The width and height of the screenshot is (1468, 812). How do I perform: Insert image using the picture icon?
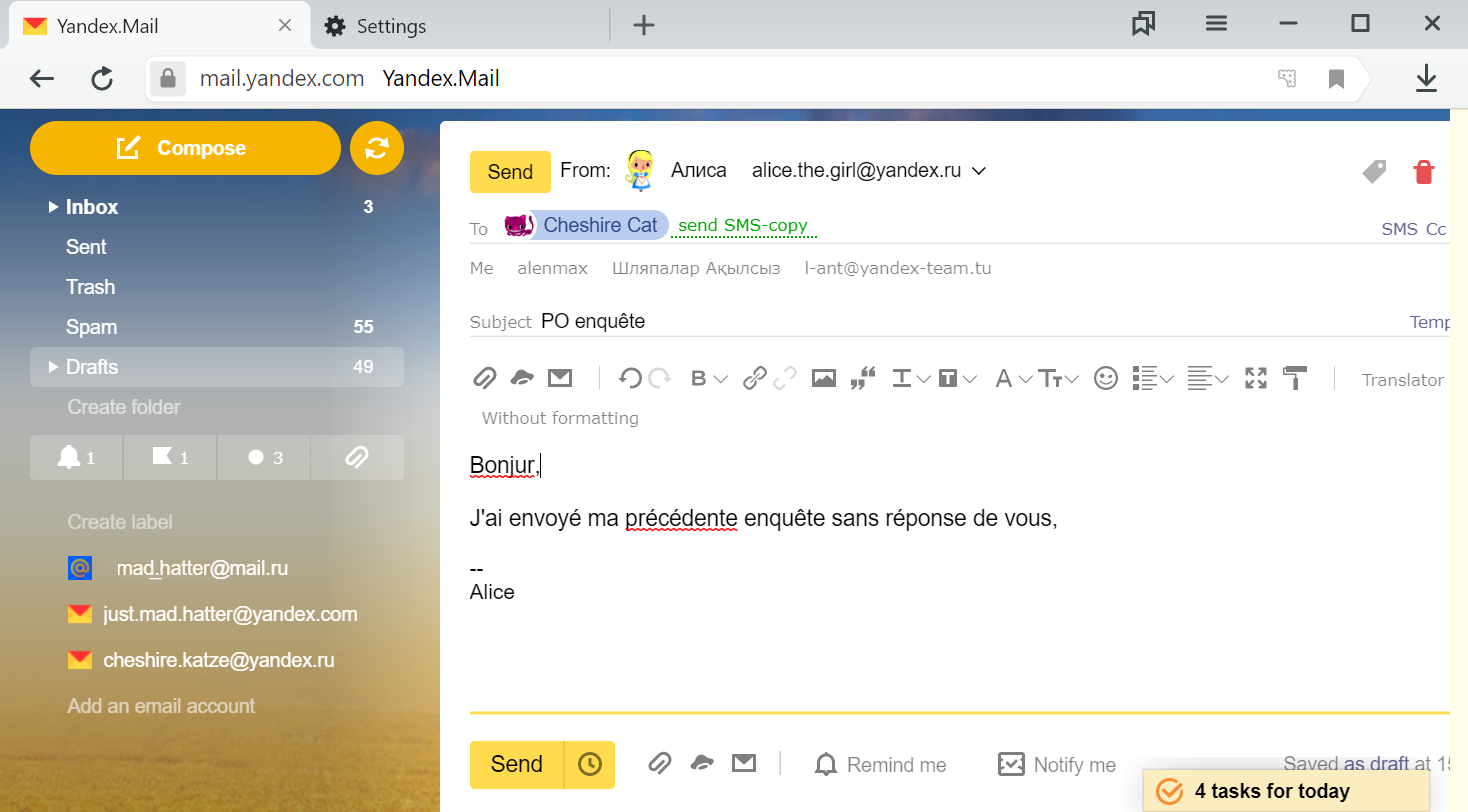[823, 378]
